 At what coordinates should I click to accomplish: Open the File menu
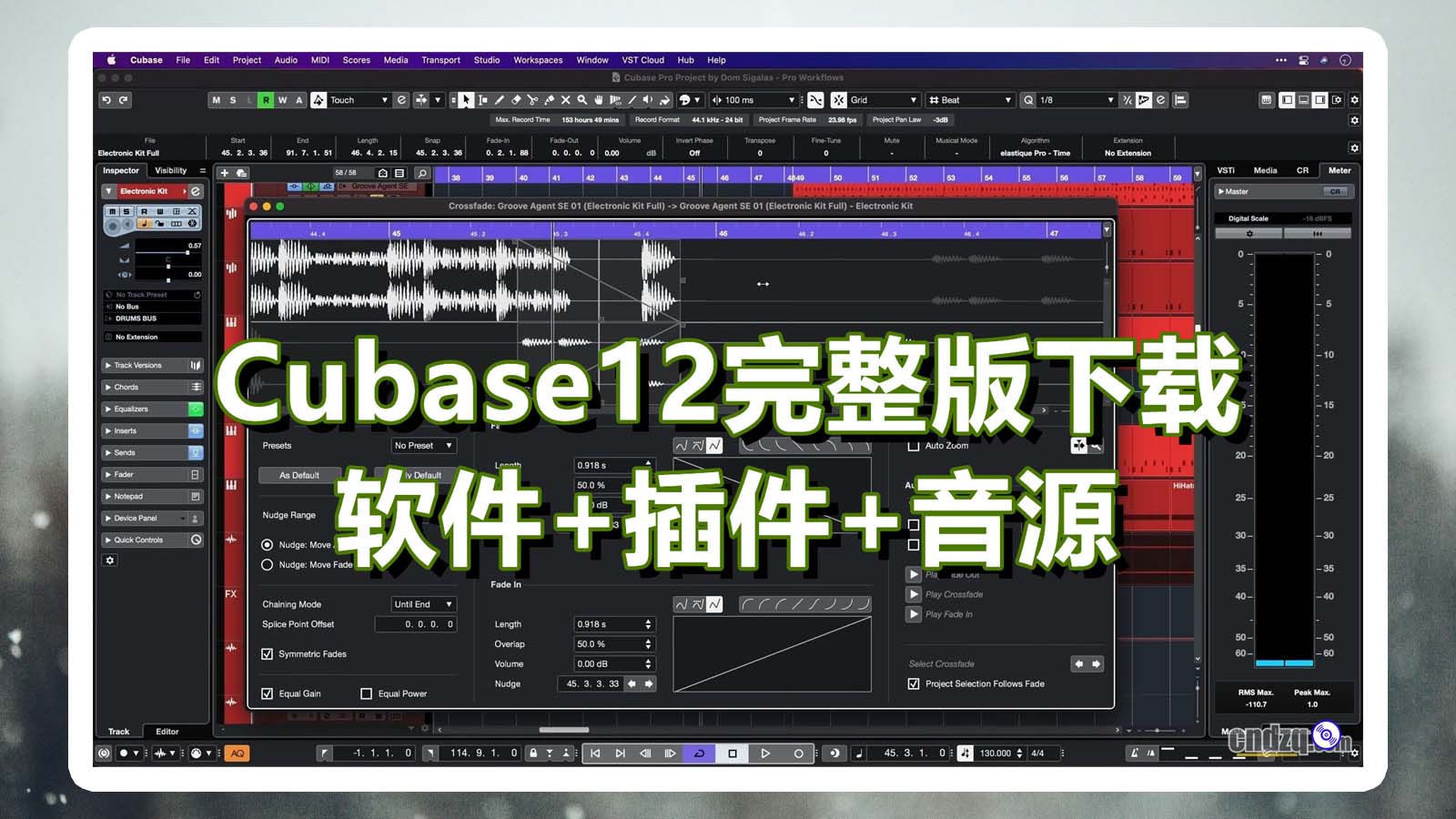(x=183, y=60)
